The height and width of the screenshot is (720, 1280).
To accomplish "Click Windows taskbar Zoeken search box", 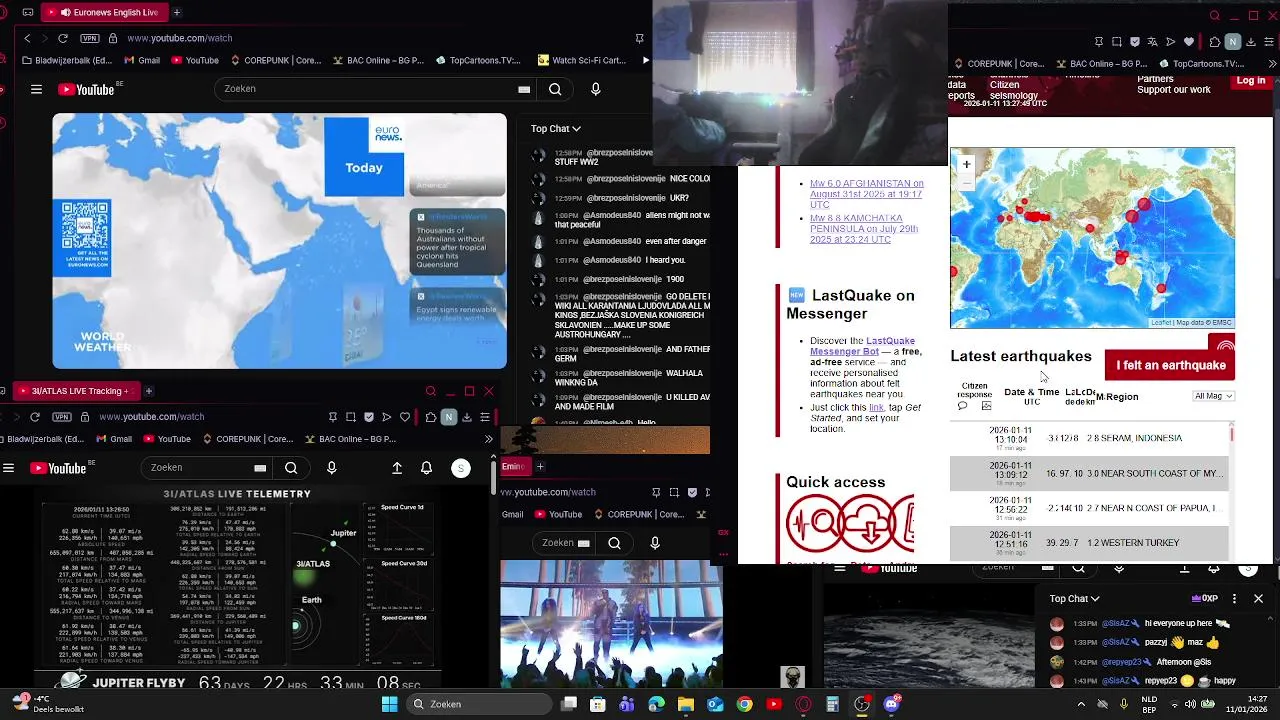I will pyautogui.click(x=480, y=704).
